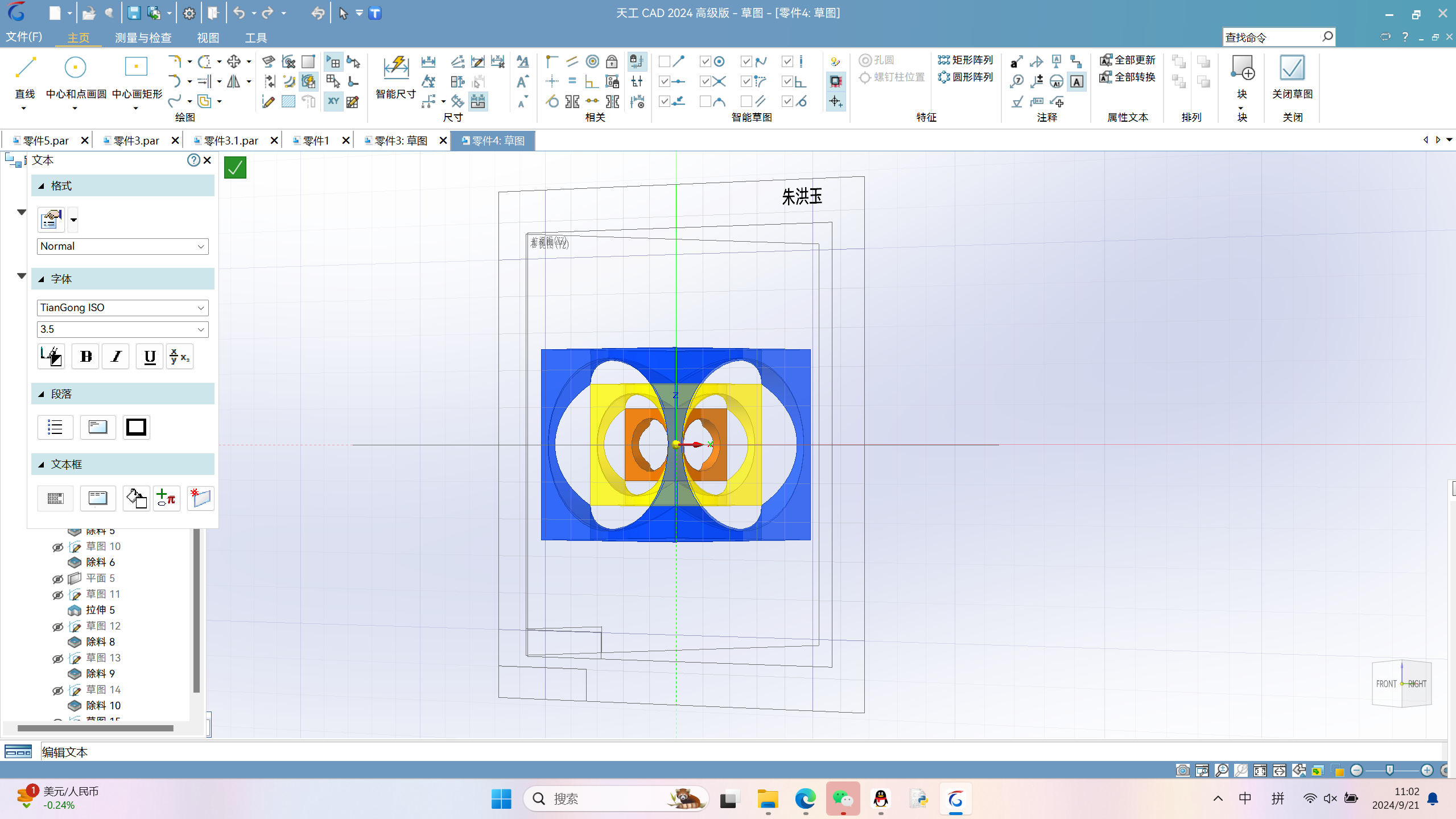Switch to the 零件5.par document tab

coord(46,140)
